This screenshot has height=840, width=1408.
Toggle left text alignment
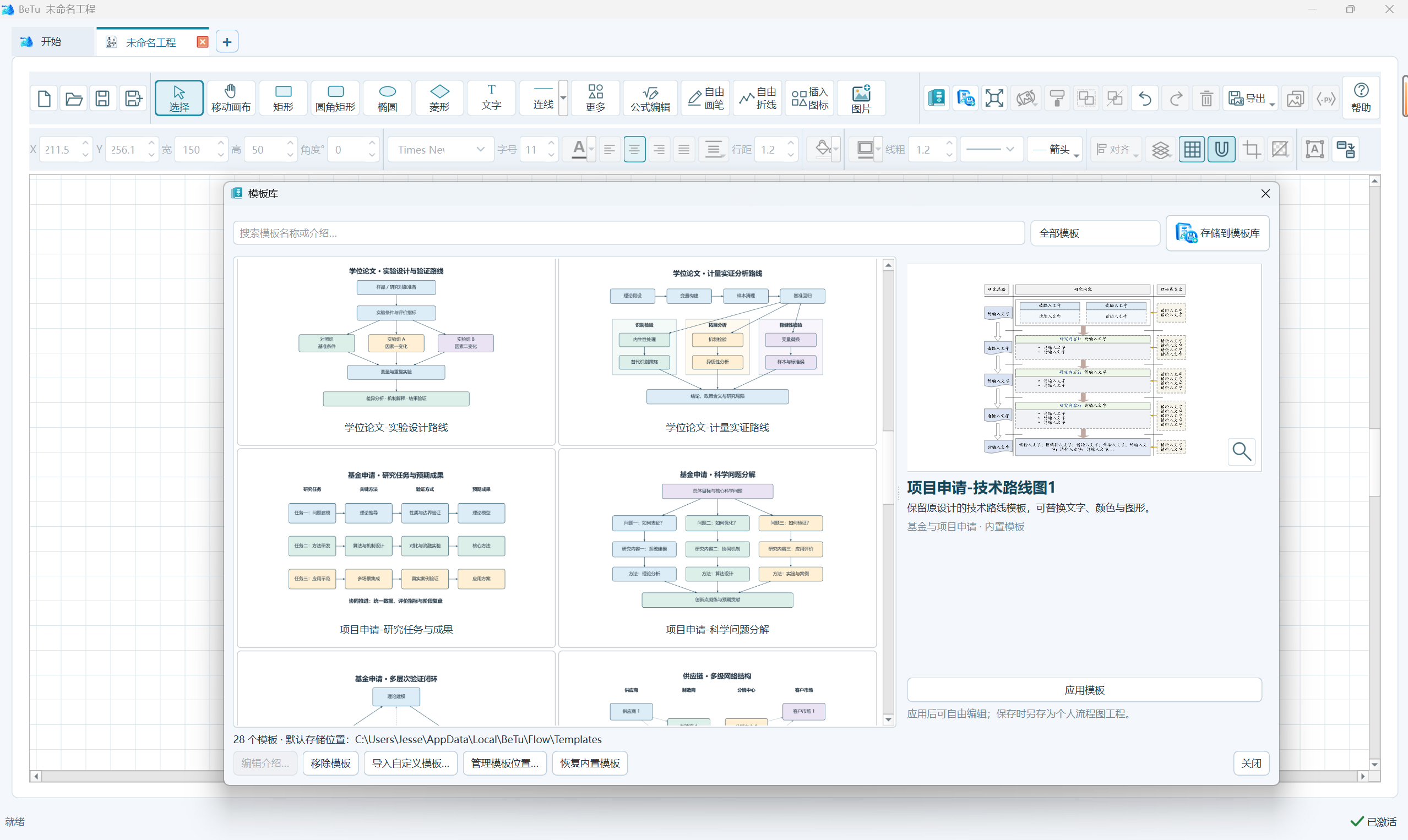tap(609, 149)
